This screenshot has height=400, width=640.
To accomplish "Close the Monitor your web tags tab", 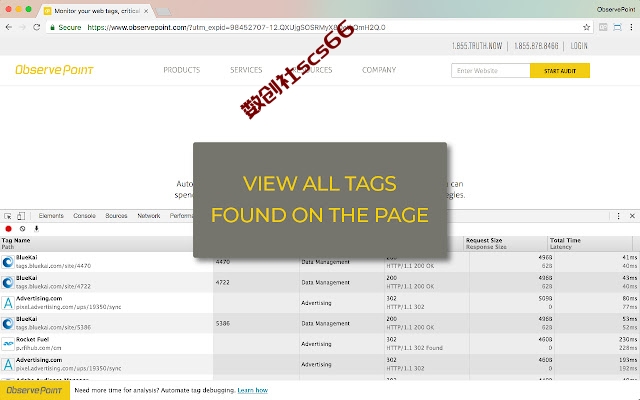I will click(146, 11).
